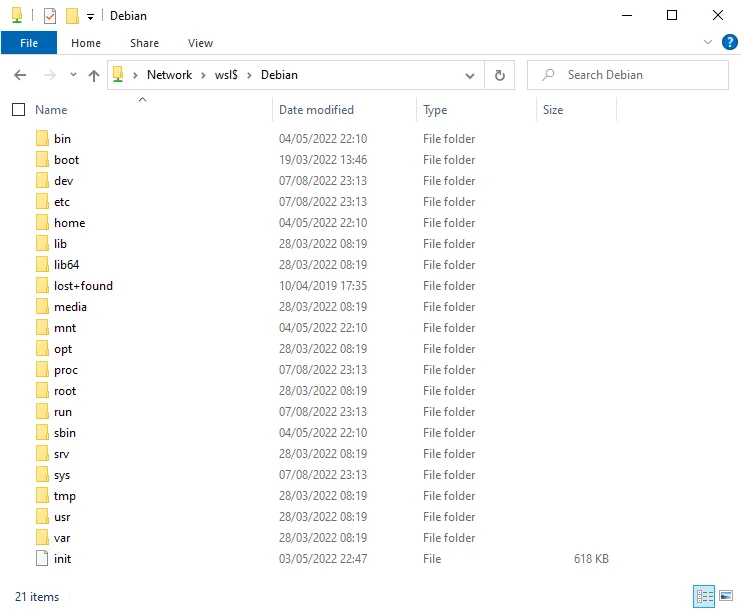Open the File menu tab

click(x=29, y=43)
